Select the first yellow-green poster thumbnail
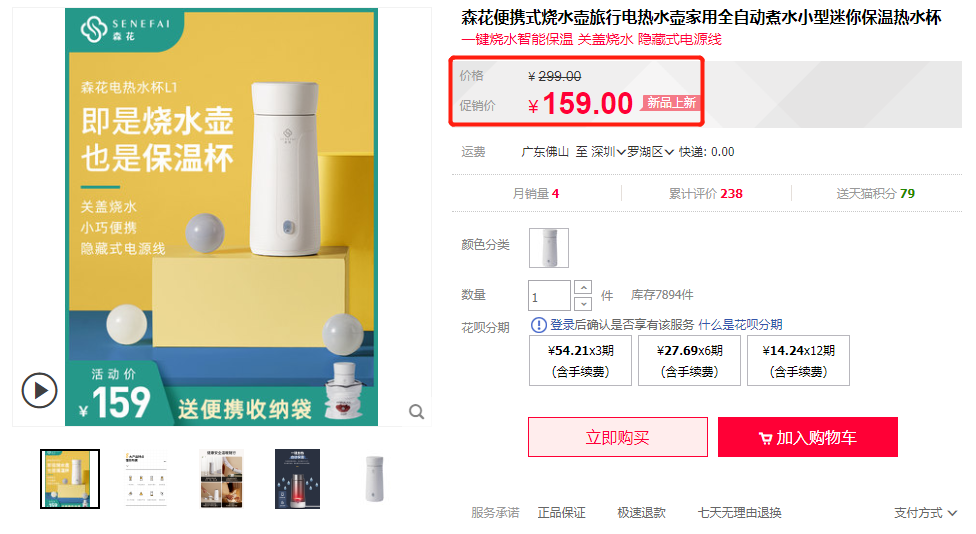This screenshot has width=976, height=534. 70,479
